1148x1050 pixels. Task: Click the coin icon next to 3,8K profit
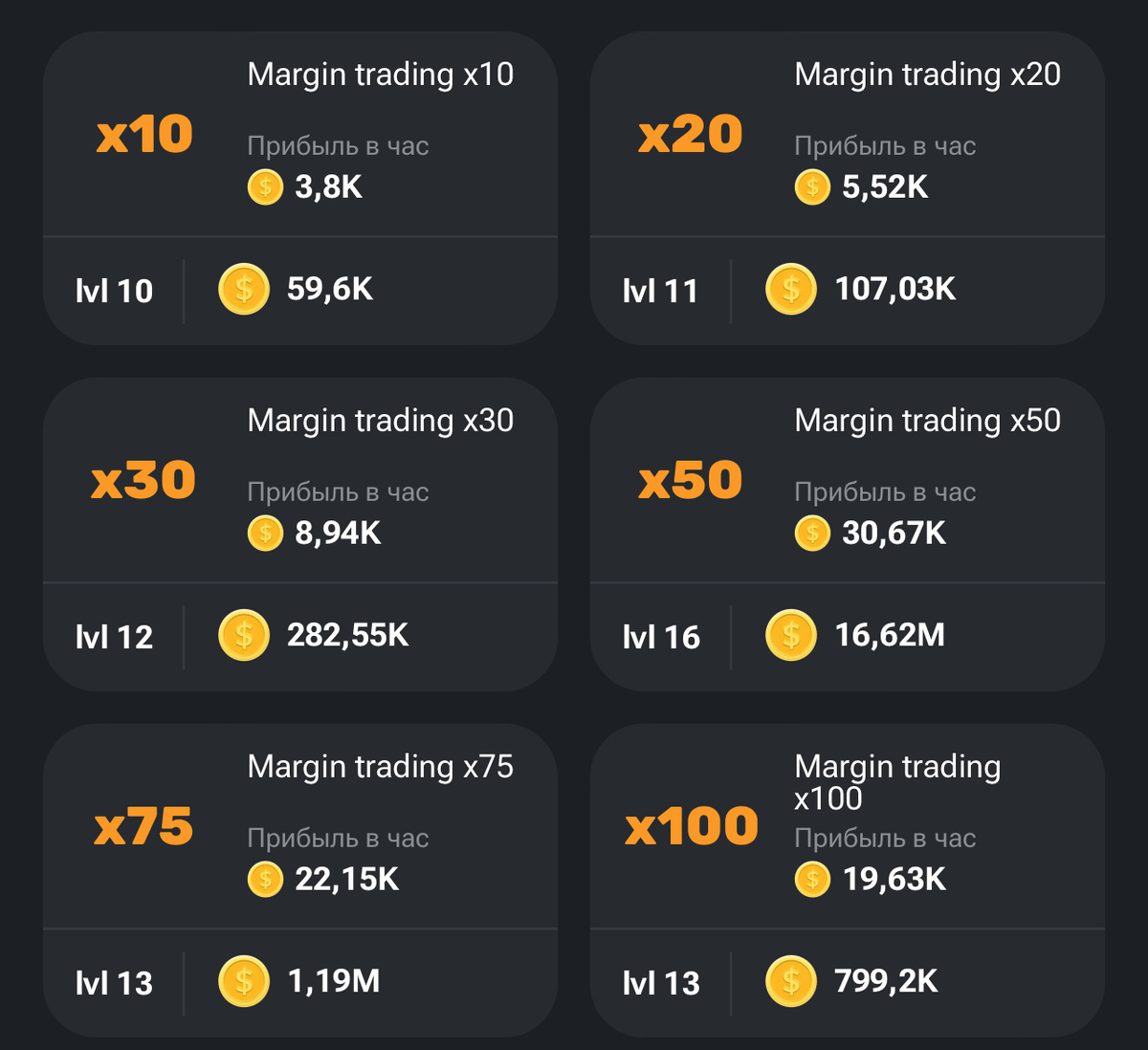(266, 187)
